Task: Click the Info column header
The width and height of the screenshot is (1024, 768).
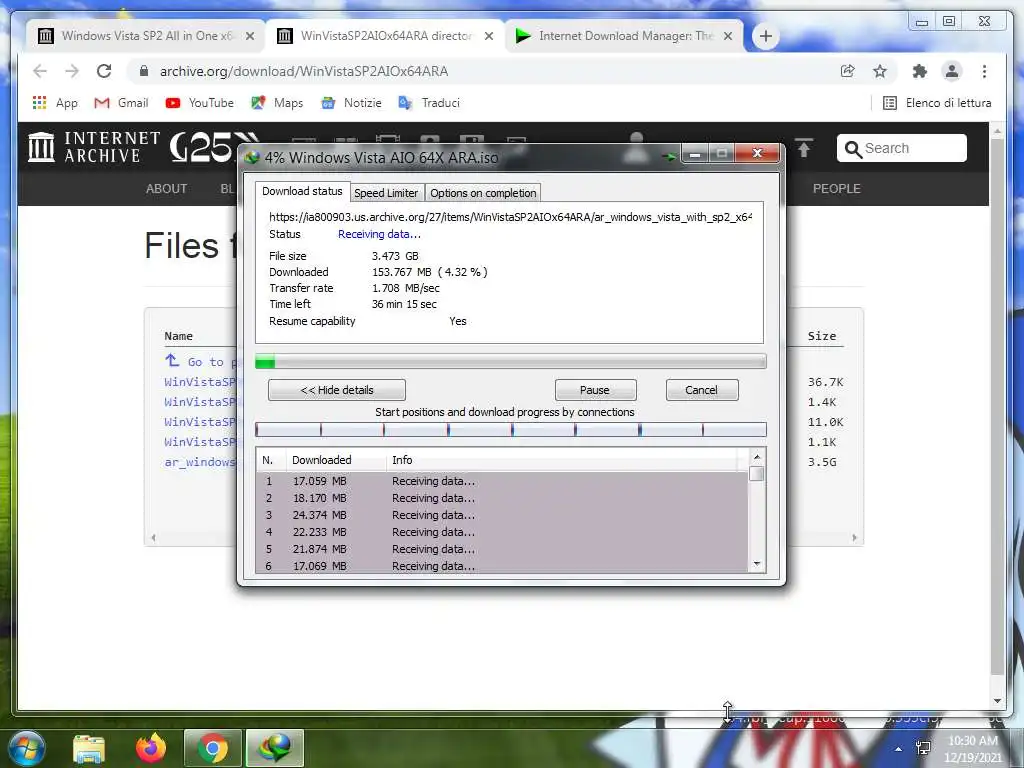Action: coord(562,460)
